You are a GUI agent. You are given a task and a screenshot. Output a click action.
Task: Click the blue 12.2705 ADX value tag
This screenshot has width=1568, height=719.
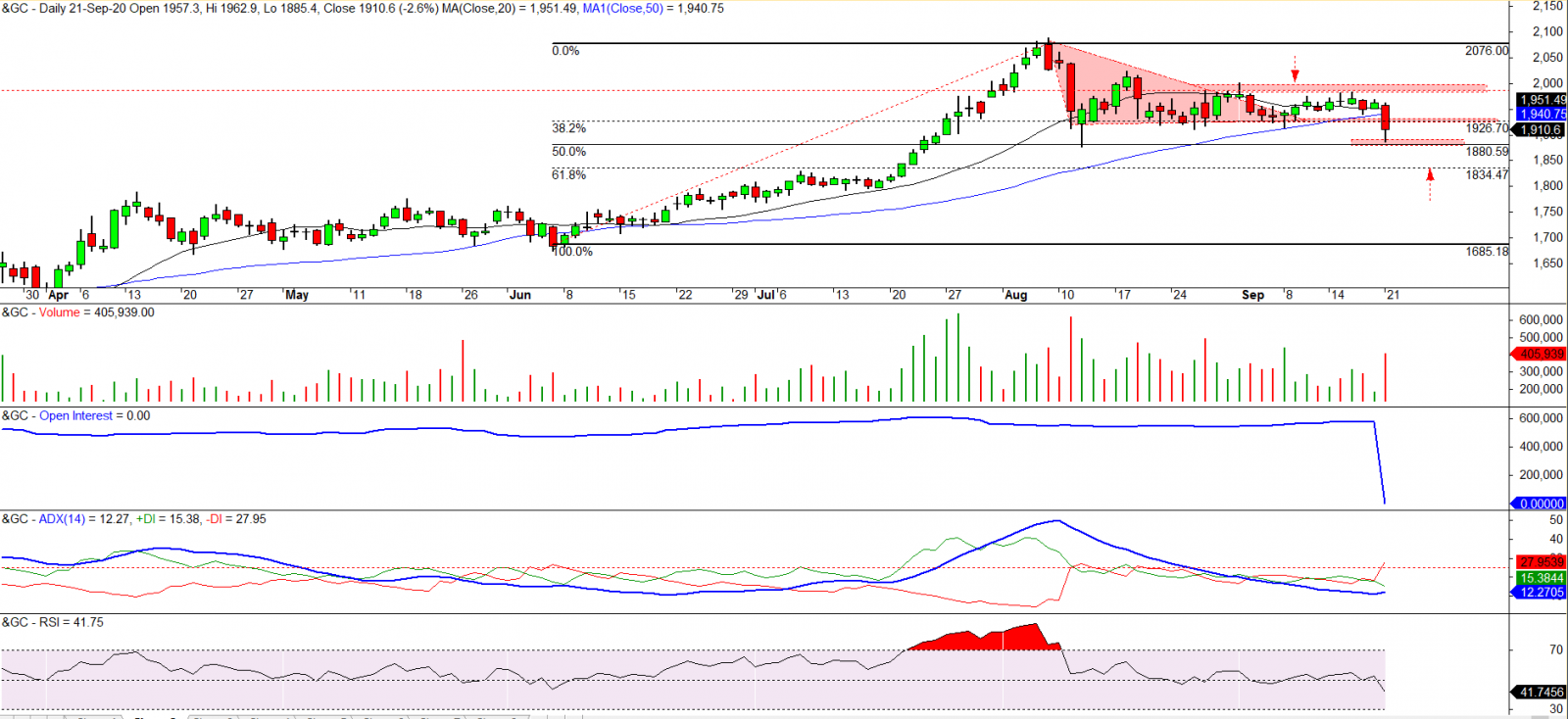click(x=1542, y=593)
